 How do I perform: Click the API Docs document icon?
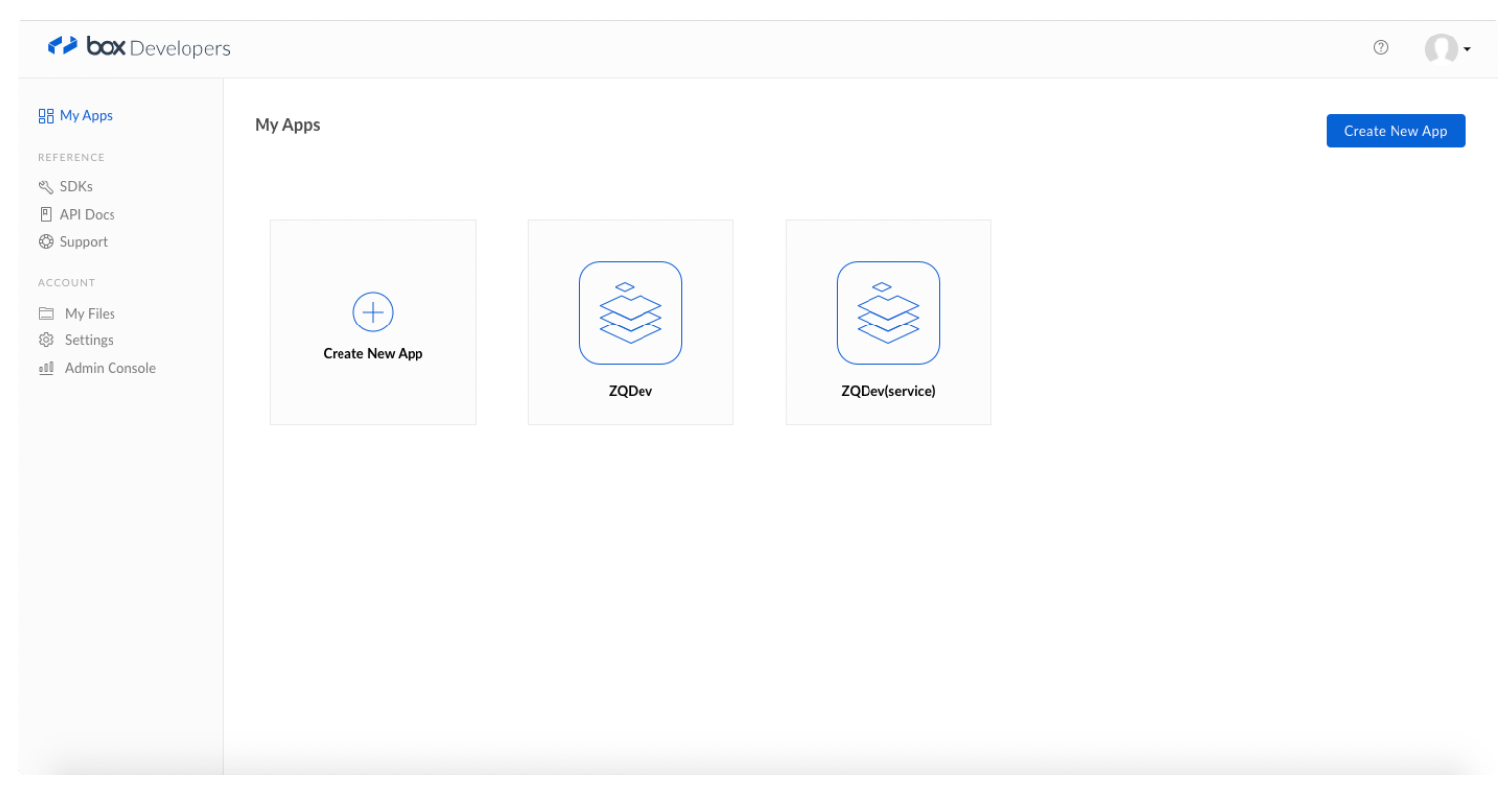click(x=46, y=214)
